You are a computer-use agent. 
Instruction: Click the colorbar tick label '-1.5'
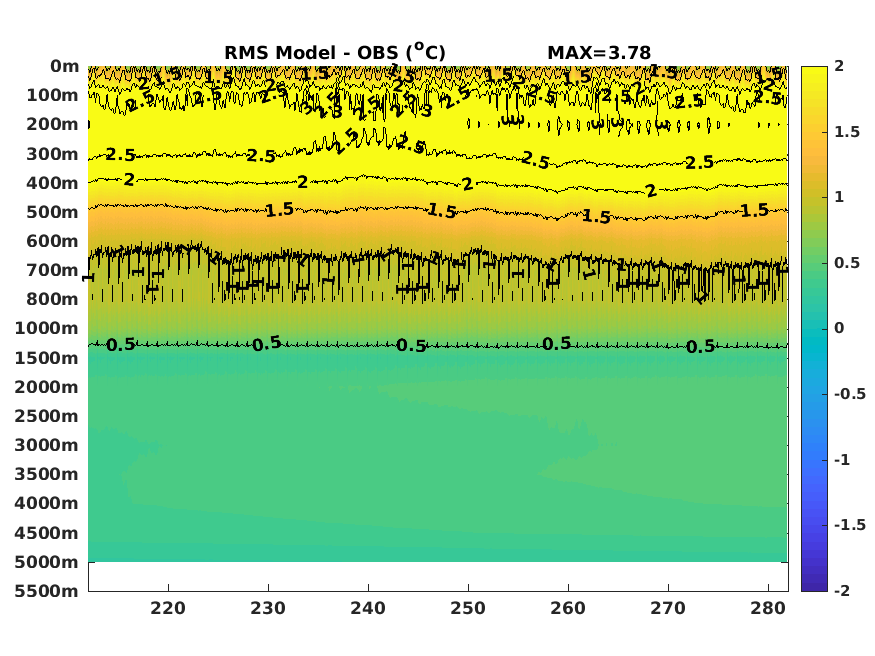click(850, 525)
